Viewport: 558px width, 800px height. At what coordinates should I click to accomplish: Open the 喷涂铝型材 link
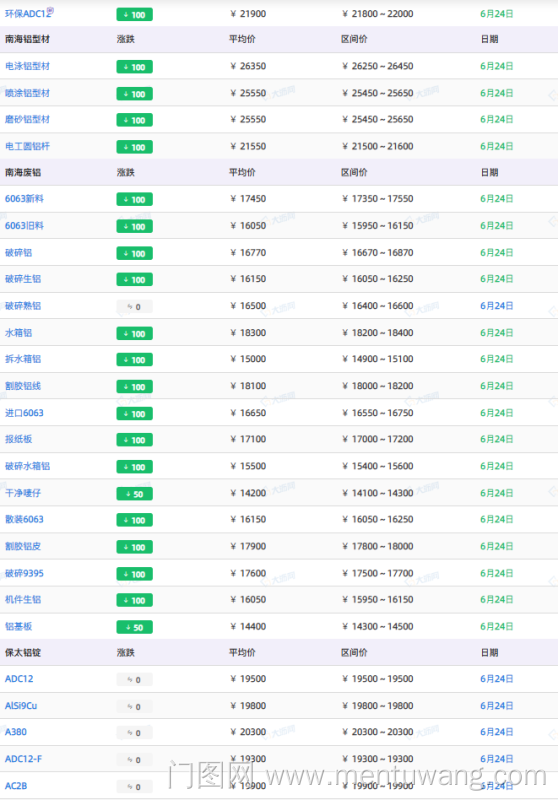click(28, 93)
